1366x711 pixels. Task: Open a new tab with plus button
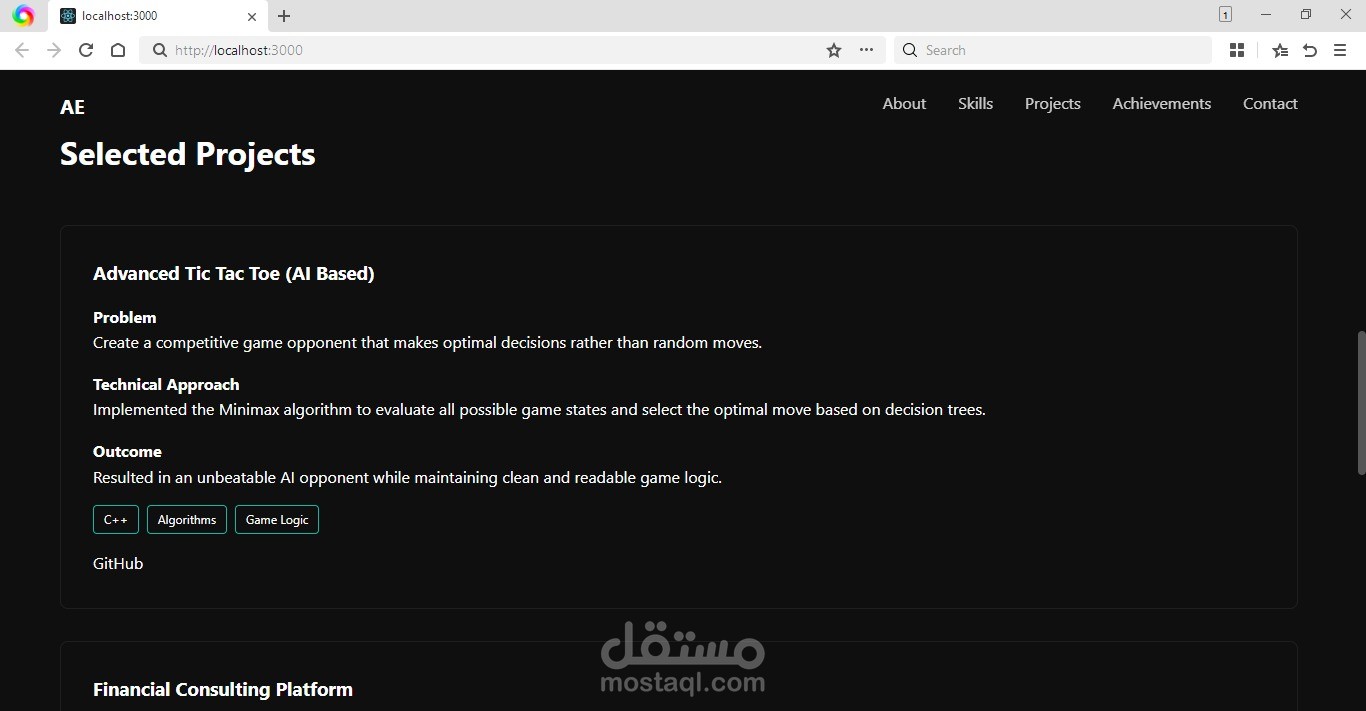pyautogui.click(x=284, y=16)
